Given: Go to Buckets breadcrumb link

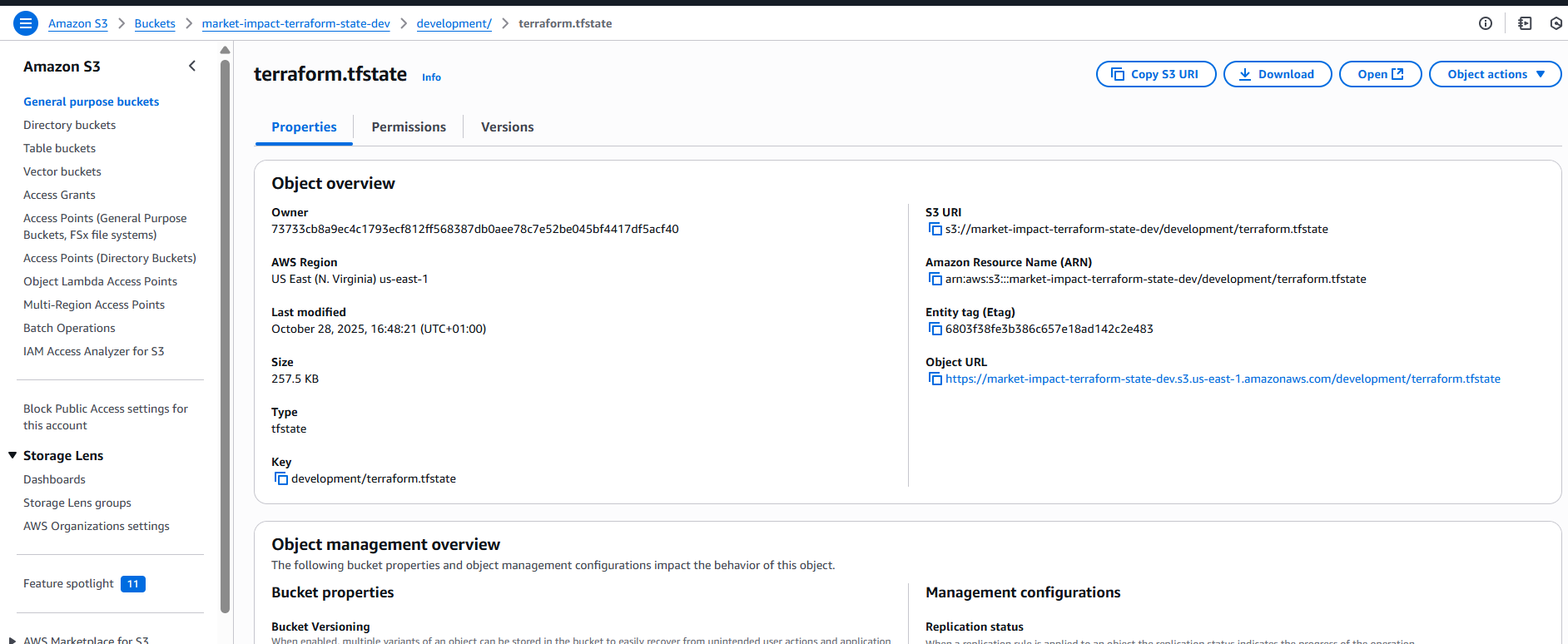Looking at the screenshot, I should click(155, 23).
